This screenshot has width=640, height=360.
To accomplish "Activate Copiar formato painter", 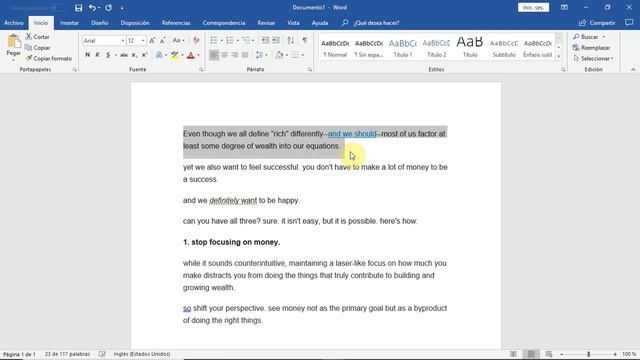I will (x=49, y=58).
